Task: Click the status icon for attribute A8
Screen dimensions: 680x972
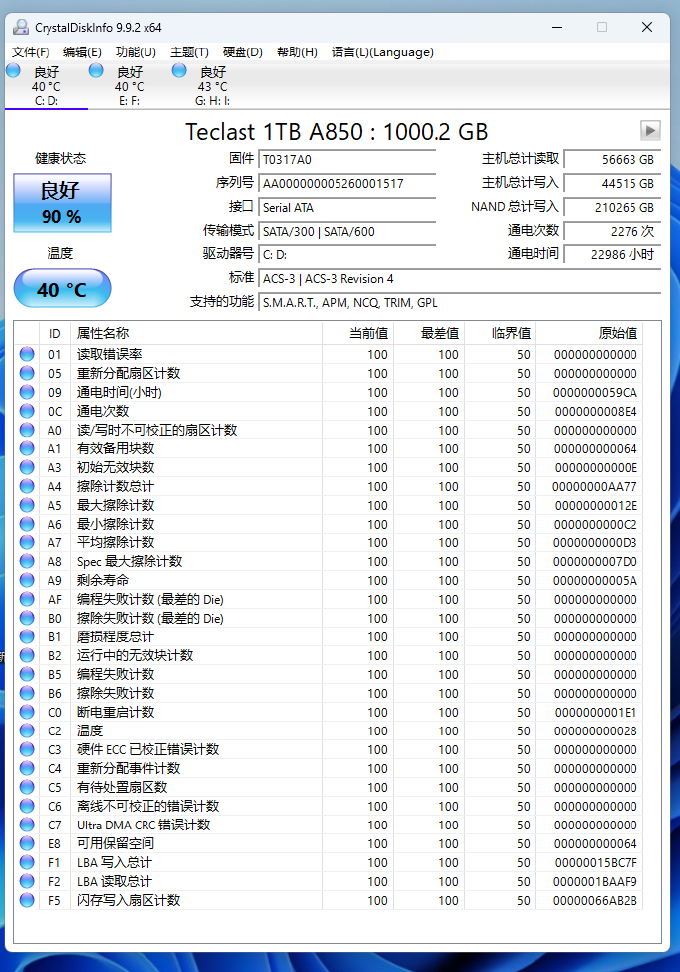Action: pos(27,561)
